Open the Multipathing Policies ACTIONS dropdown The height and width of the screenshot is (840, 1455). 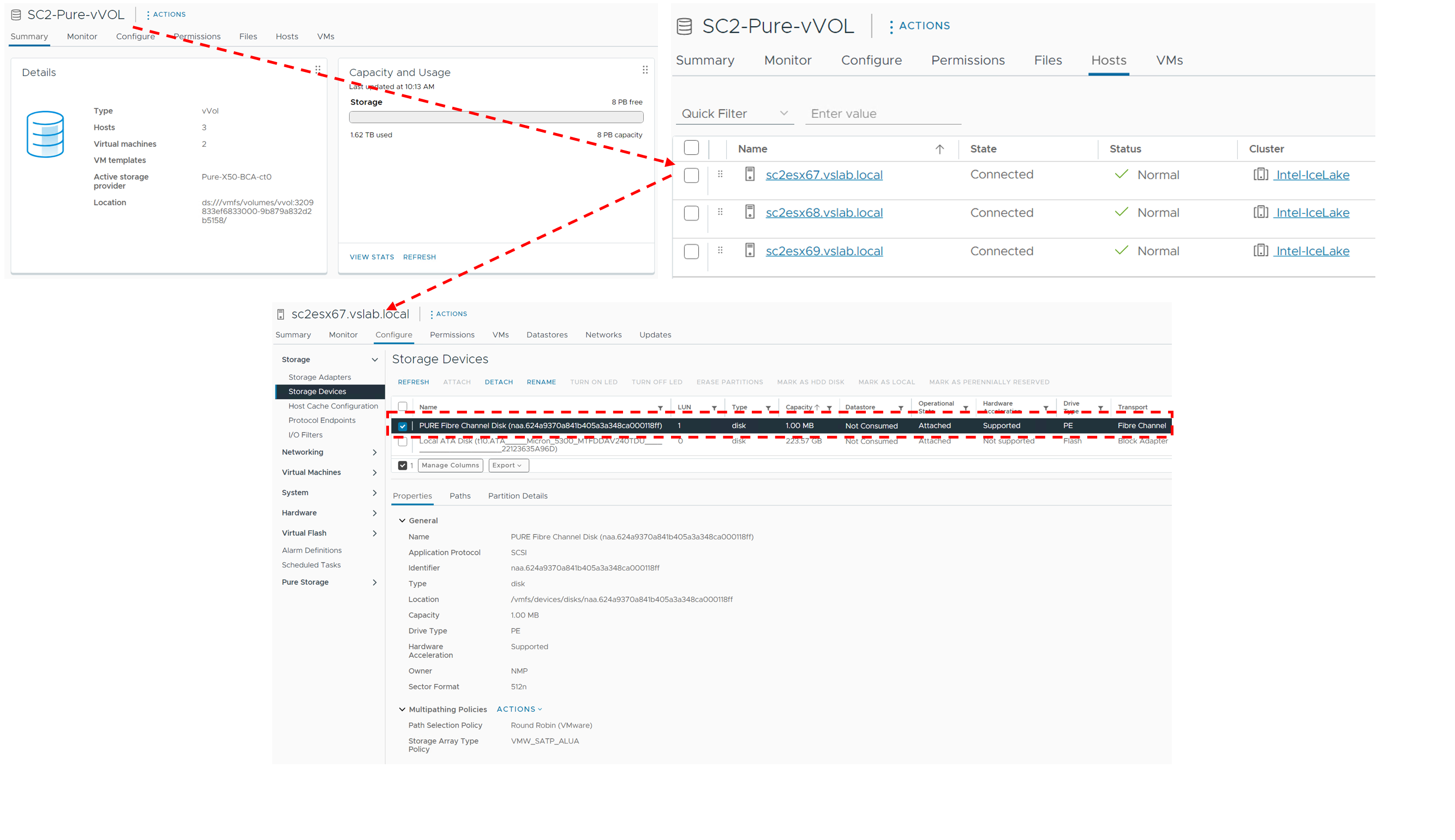tap(519, 709)
